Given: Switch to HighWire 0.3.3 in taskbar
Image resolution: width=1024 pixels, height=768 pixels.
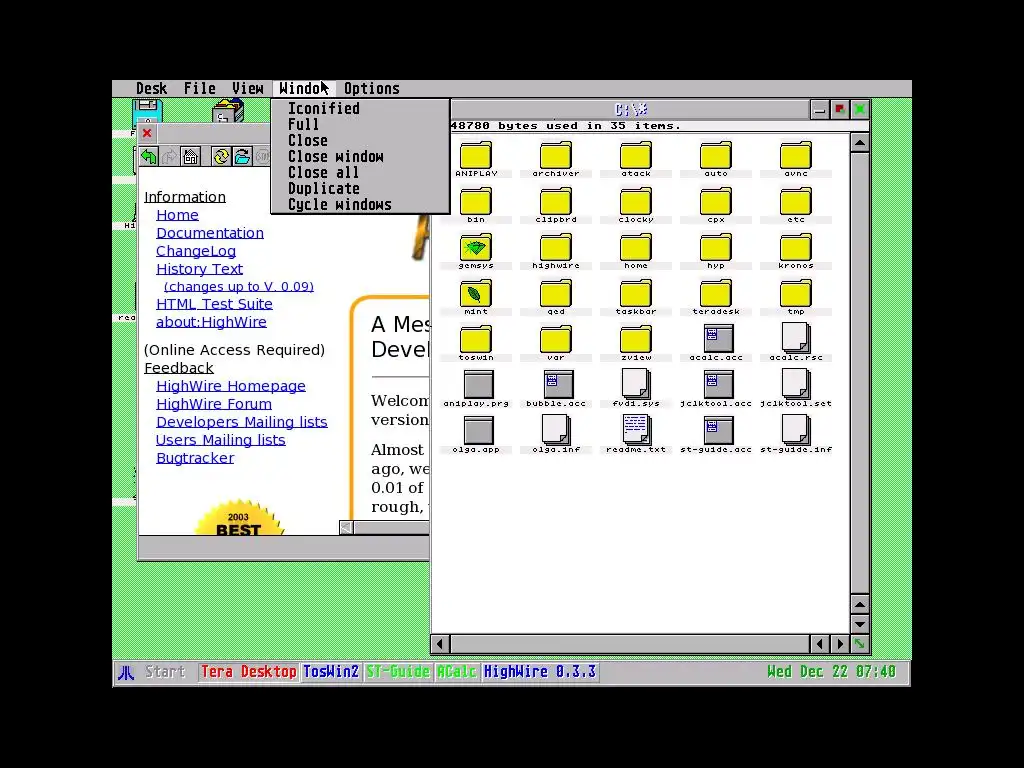Looking at the screenshot, I should 539,672.
